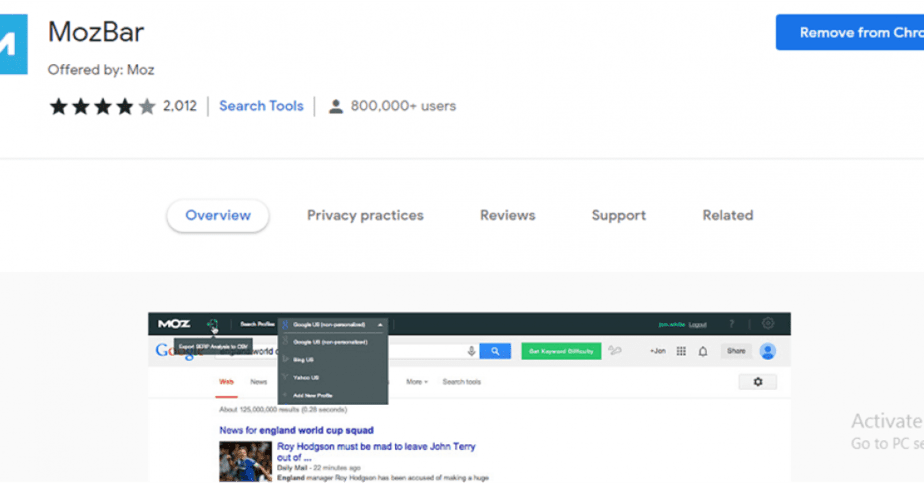Select the Overview tab

pos(218,215)
